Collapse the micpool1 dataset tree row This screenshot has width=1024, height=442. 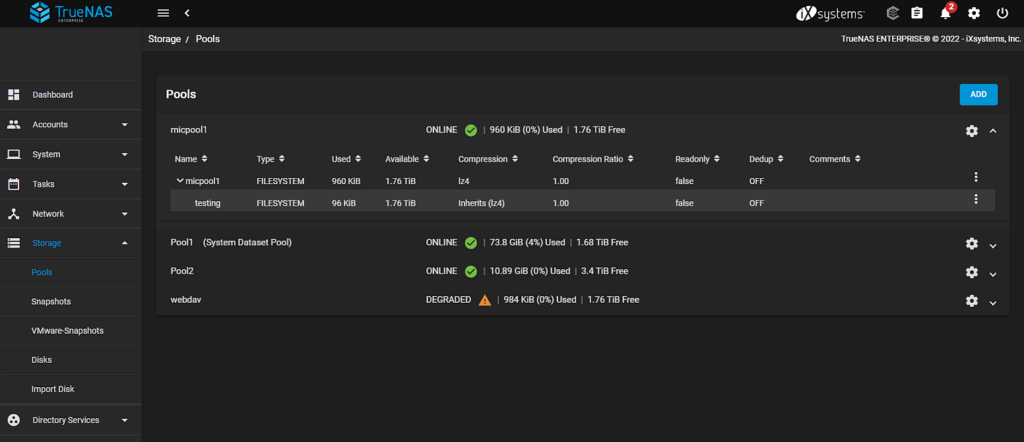click(180, 181)
